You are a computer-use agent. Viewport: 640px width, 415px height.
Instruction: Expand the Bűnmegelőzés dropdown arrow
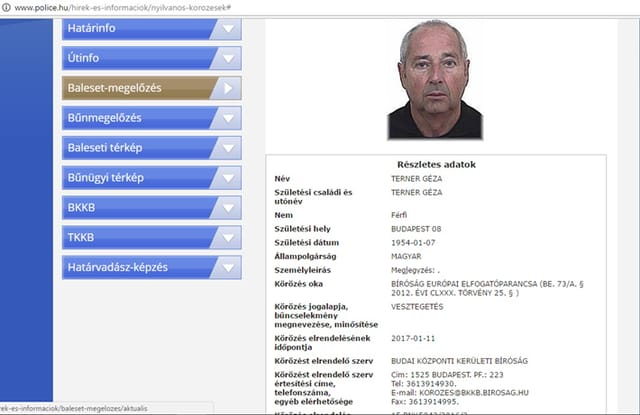tap(228, 118)
